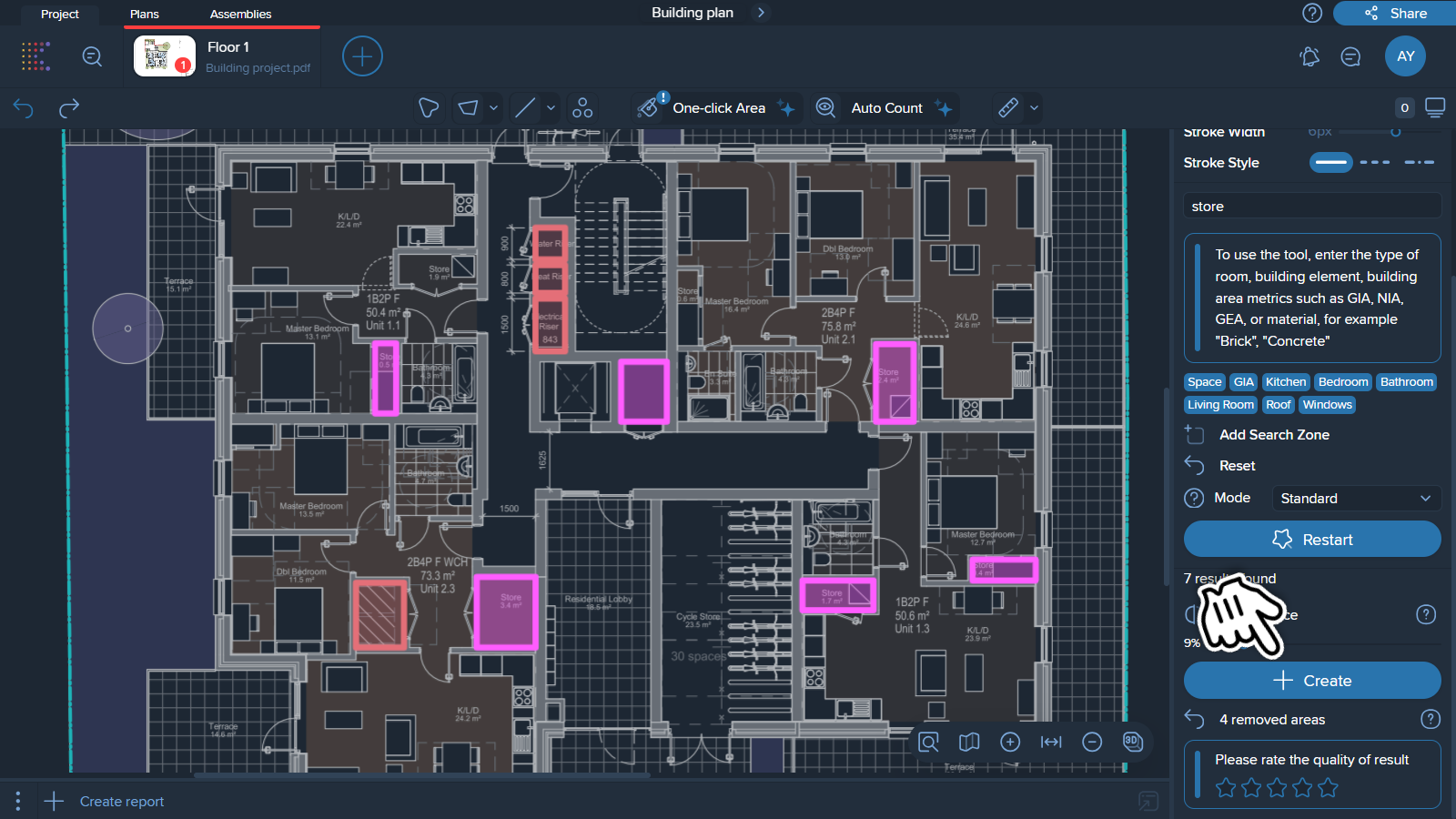Select the Kitchen tag
Image resolution: width=1456 pixels, height=819 pixels.
tap(1286, 382)
